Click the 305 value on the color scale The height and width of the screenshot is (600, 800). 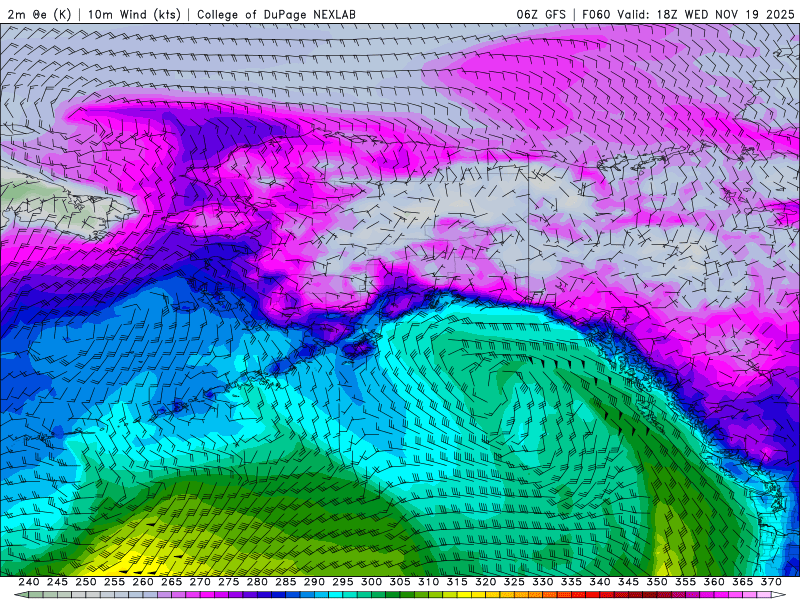(x=400, y=582)
